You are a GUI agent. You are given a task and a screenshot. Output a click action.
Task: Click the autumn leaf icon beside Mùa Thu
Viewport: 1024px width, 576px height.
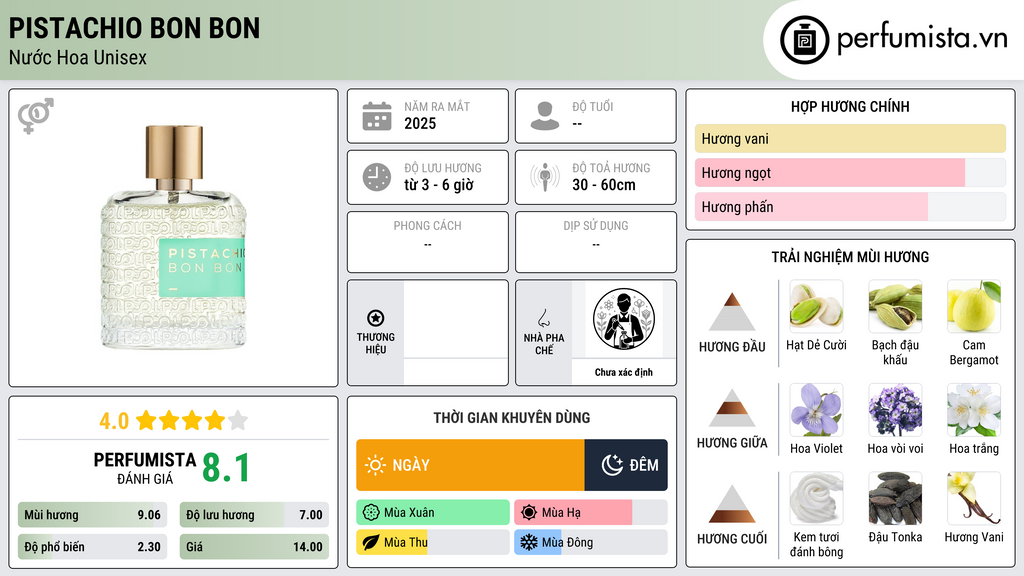coord(370,543)
